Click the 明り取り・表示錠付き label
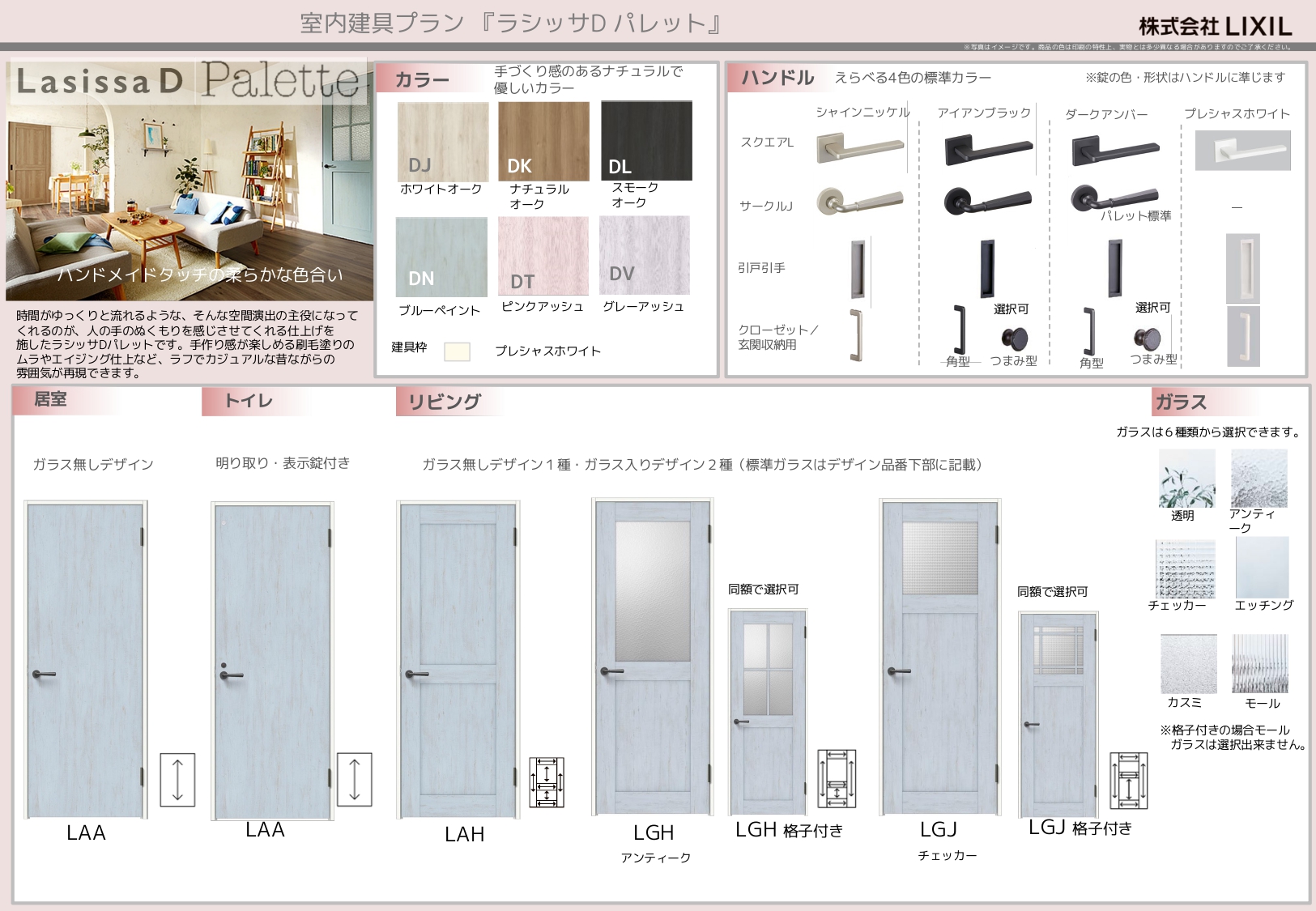 tap(283, 463)
